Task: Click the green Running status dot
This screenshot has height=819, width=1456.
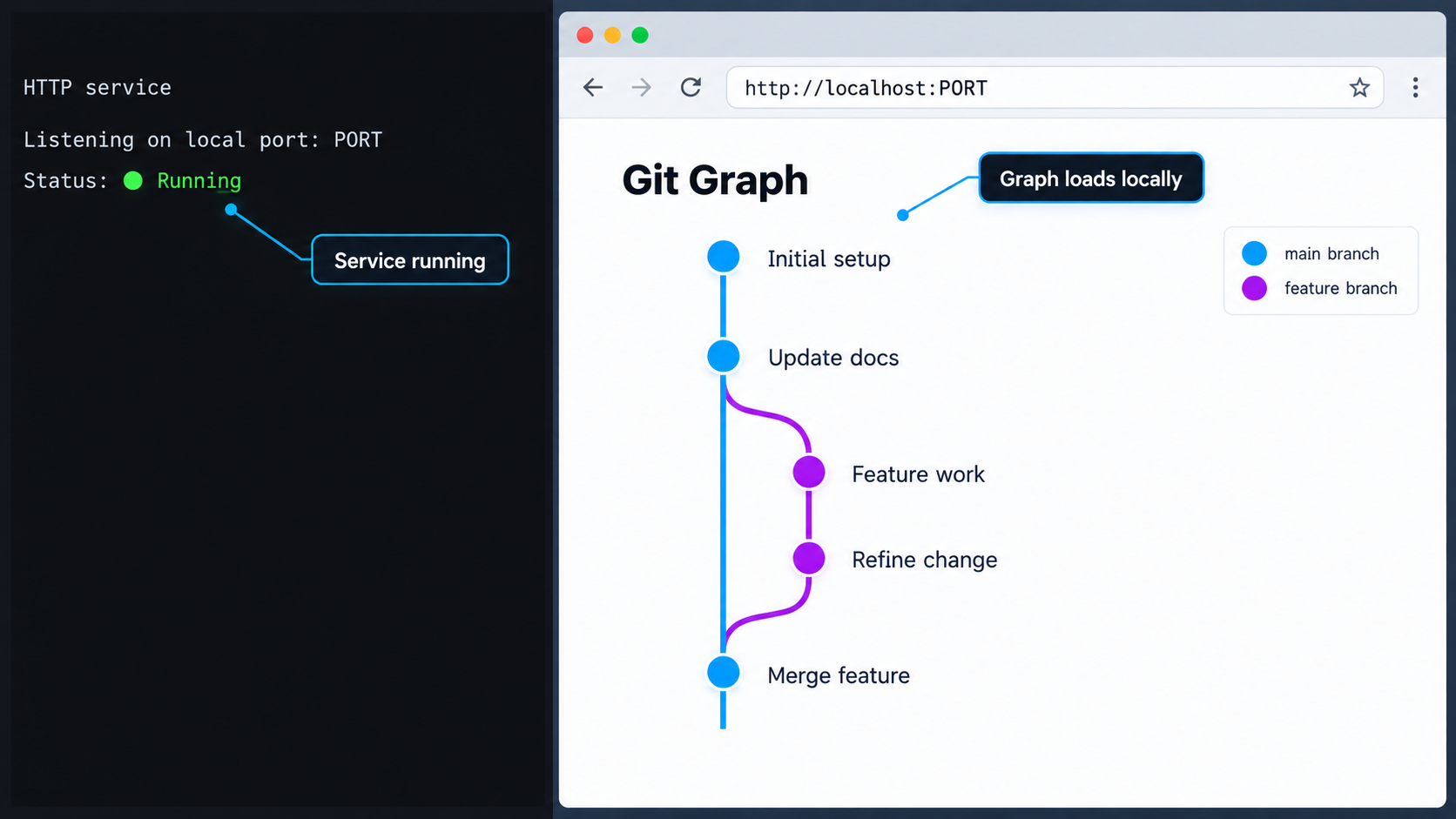Action: [x=133, y=180]
